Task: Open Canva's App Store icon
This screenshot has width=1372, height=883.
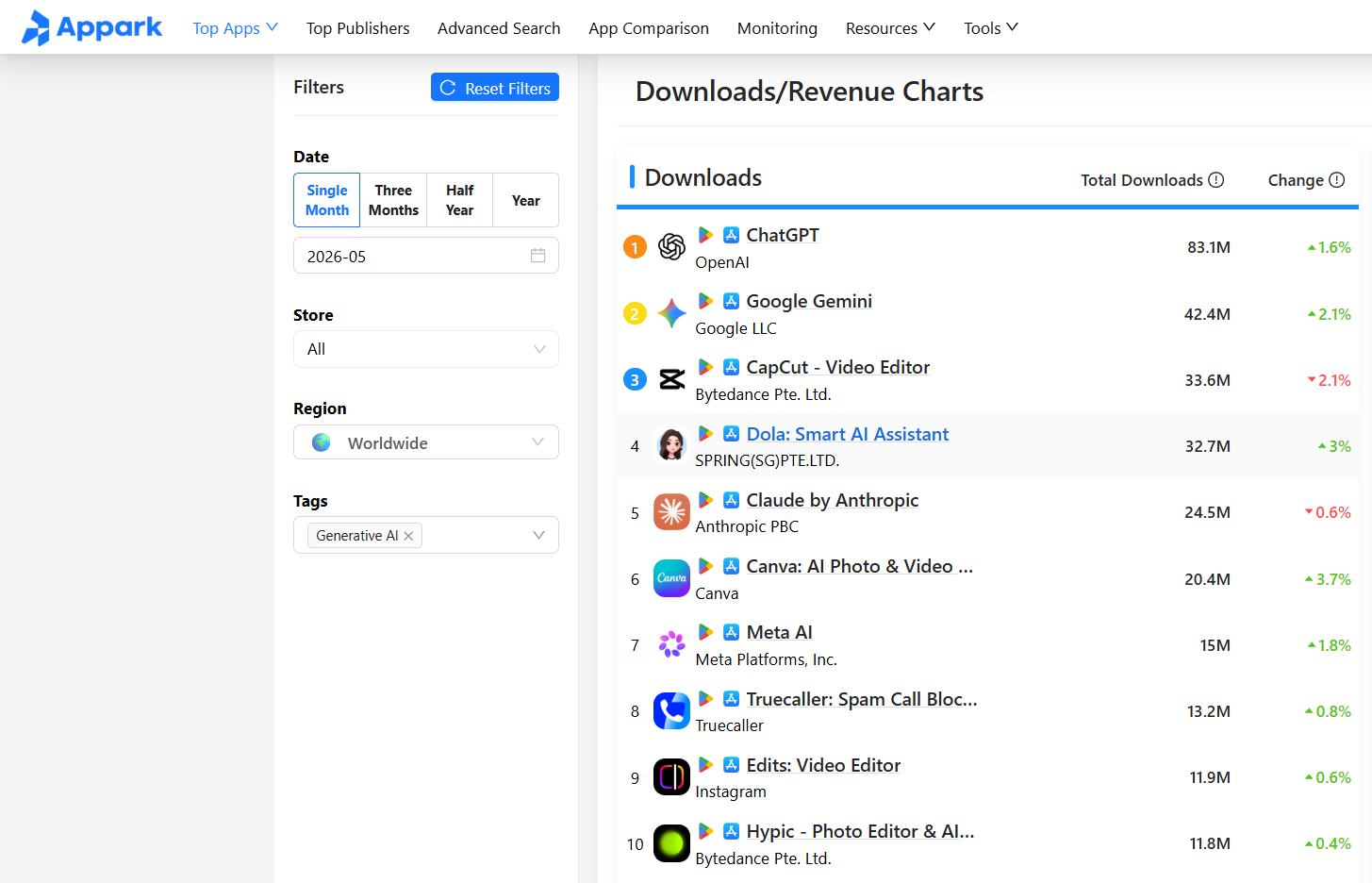Action: coord(731,566)
